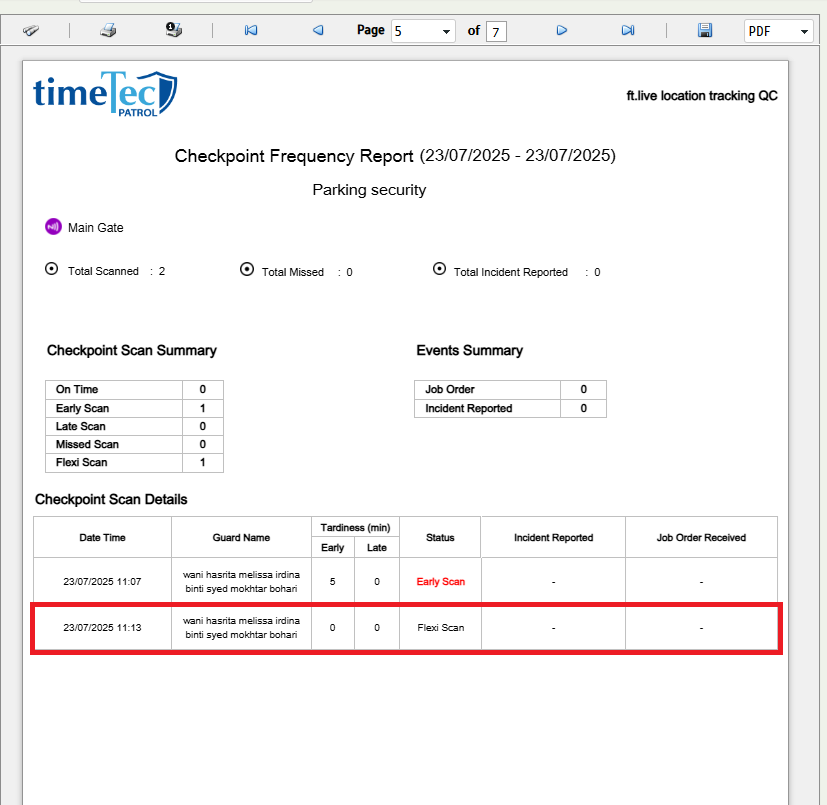This screenshot has height=805, width=827.
Task: Click the Main Gate checkpoint label
Action: pos(95,227)
